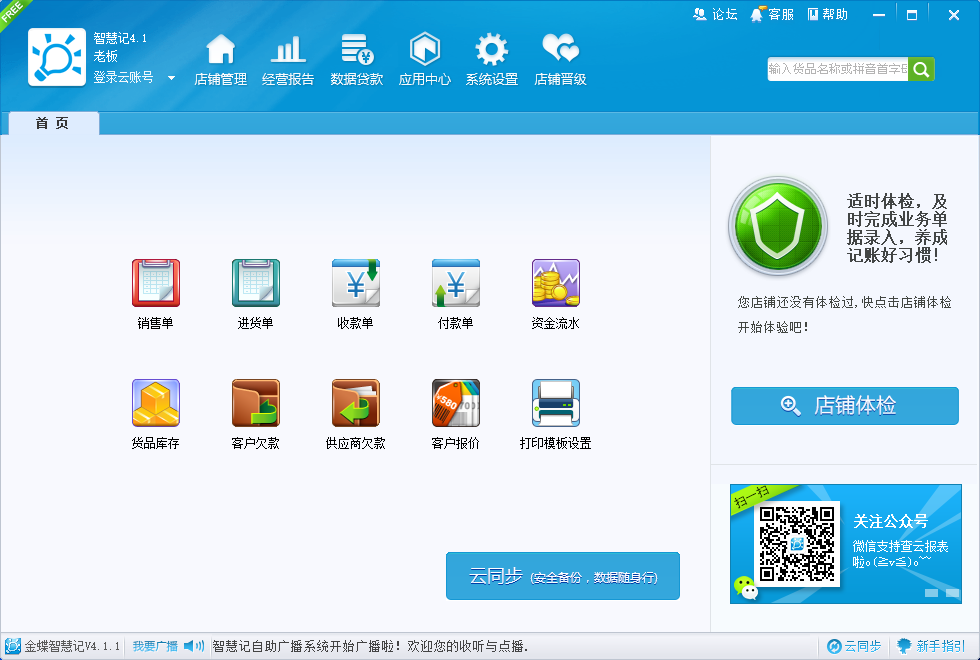Click the 云同步 cloud sync big button

(x=562, y=576)
